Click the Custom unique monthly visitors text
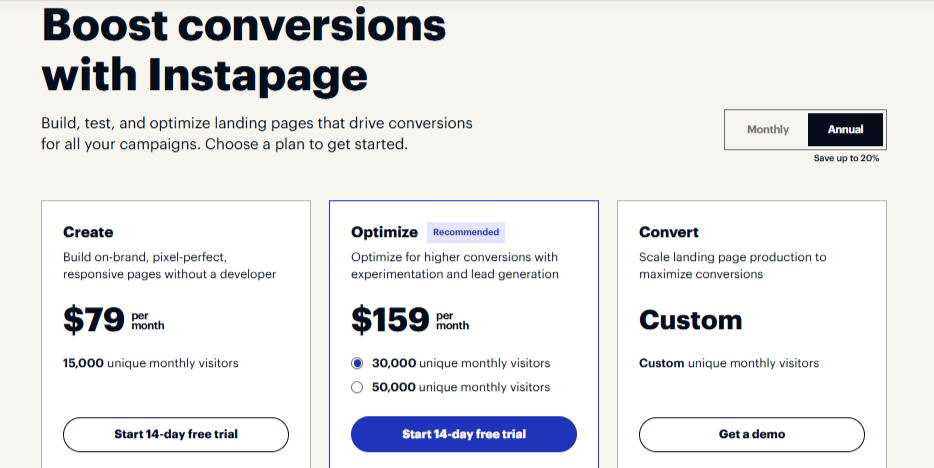 [x=728, y=363]
